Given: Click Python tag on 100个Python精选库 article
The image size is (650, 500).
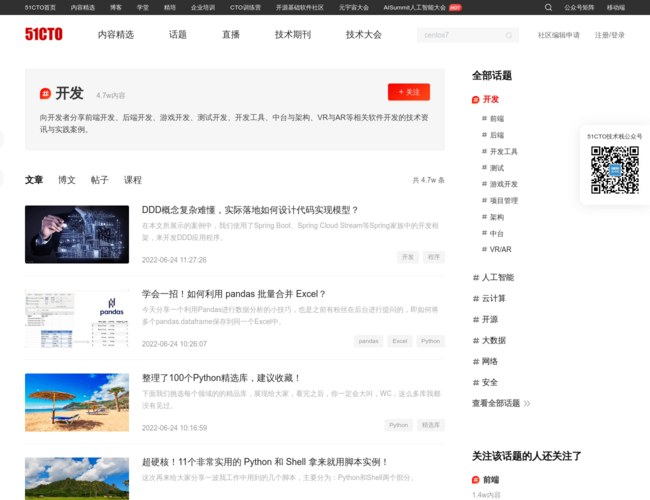Looking at the screenshot, I should click(x=398, y=425).
